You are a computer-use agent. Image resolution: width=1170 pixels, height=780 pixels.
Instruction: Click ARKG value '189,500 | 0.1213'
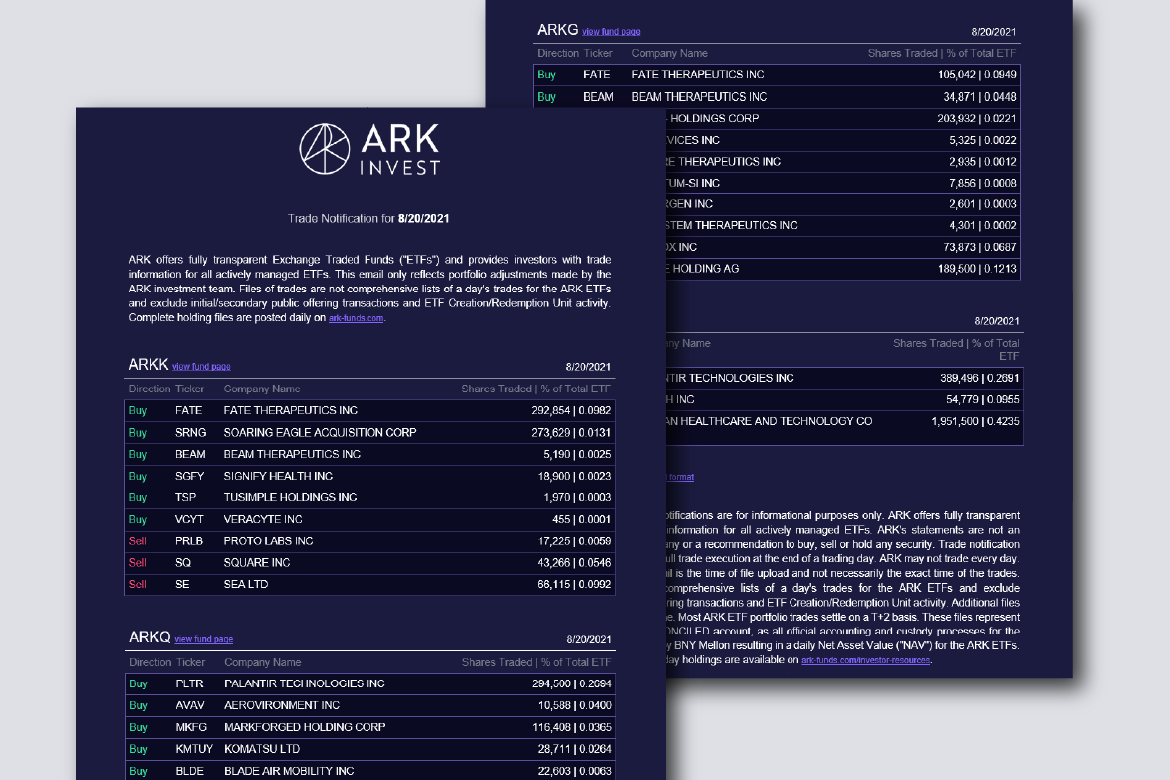pyautogui.click(x=977, y=269)
